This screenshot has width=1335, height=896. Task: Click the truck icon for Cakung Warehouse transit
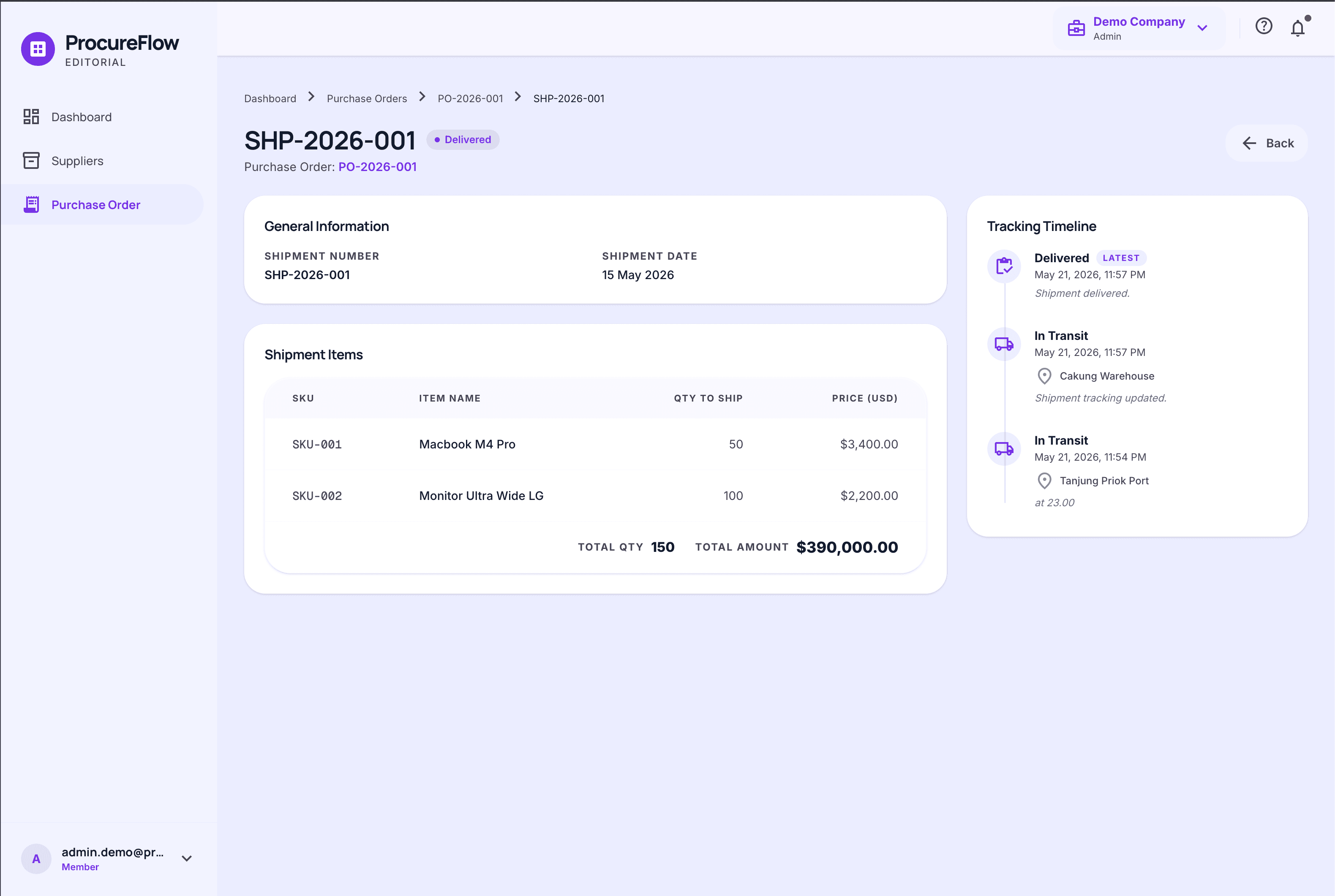[1004, 343]
